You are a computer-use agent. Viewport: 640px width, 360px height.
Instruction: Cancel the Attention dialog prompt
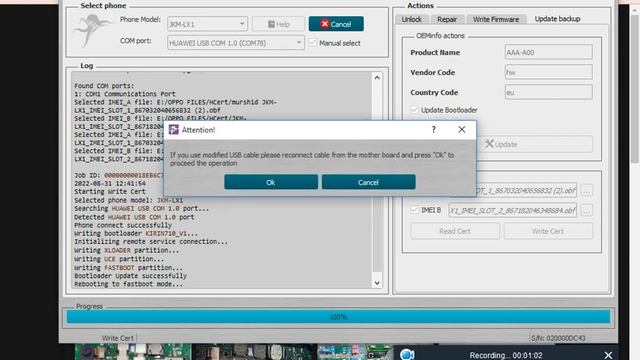pos(369,182)
